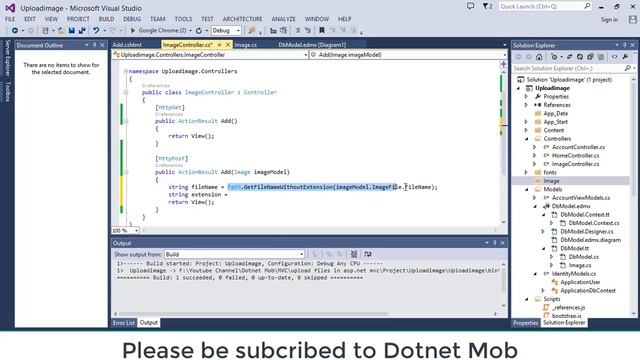This screenshot has width=640, height=360.
Task: Click the browser Refresh toolbar icon
Action: tap(199, 31)
